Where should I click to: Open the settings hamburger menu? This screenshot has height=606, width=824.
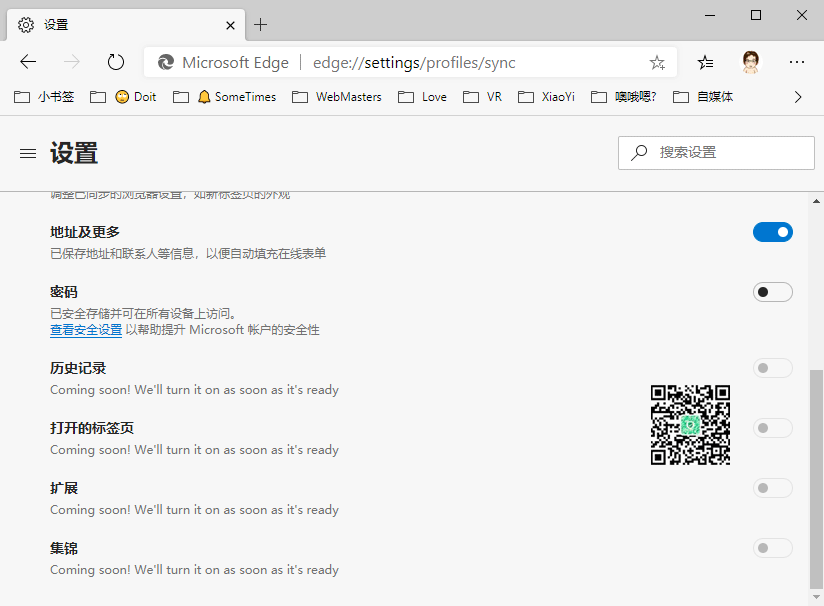click(28, 154)
